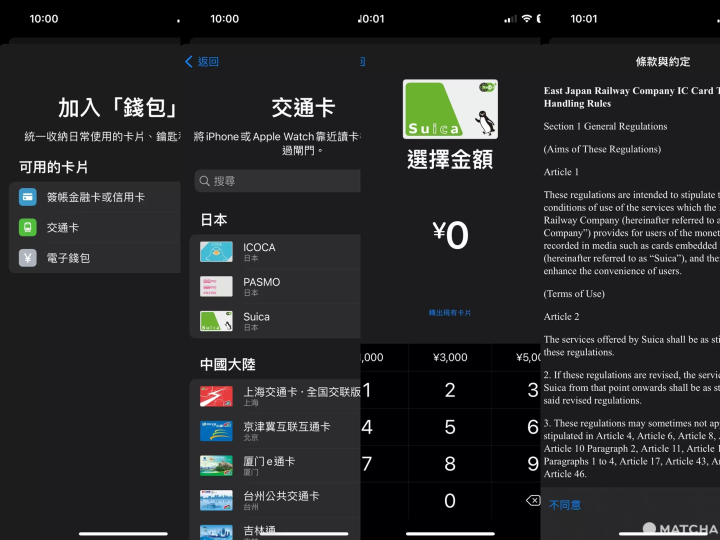Select 台州公共交通卡 row
This screenshot has height=540, width=720.
tap(275, 501)
